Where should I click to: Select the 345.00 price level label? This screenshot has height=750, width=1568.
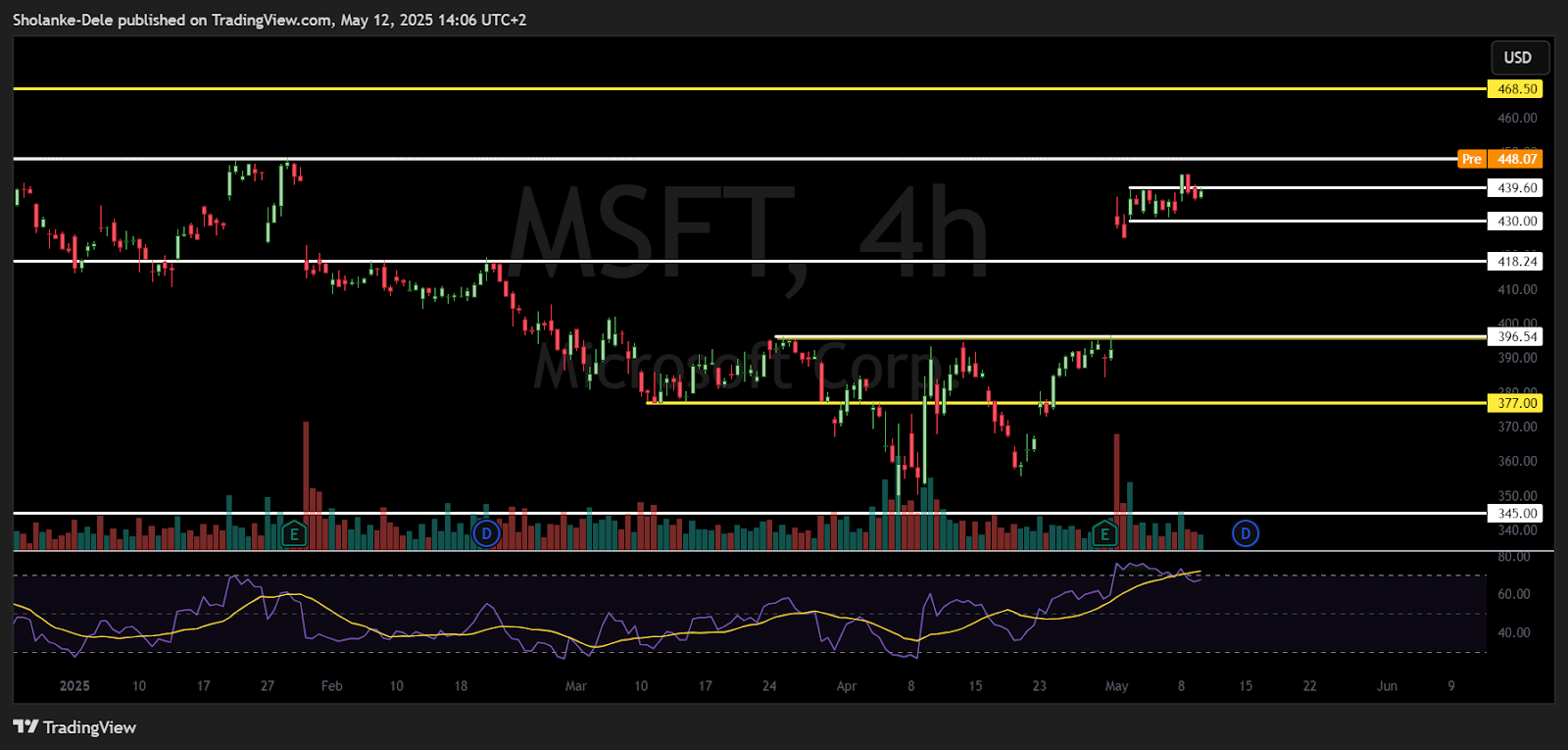[x=1515, y=514]
